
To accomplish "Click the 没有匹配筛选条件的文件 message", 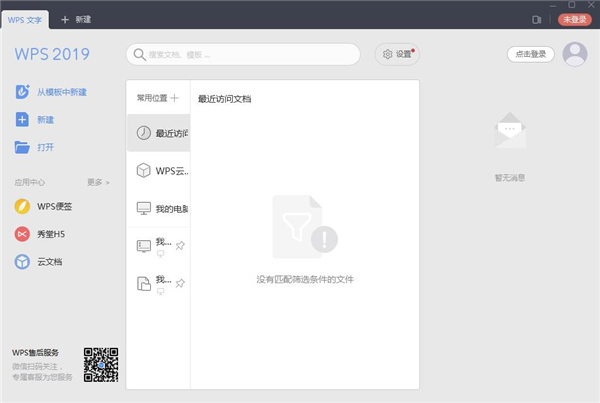I will pyautogui.click(x=305, y=279).
